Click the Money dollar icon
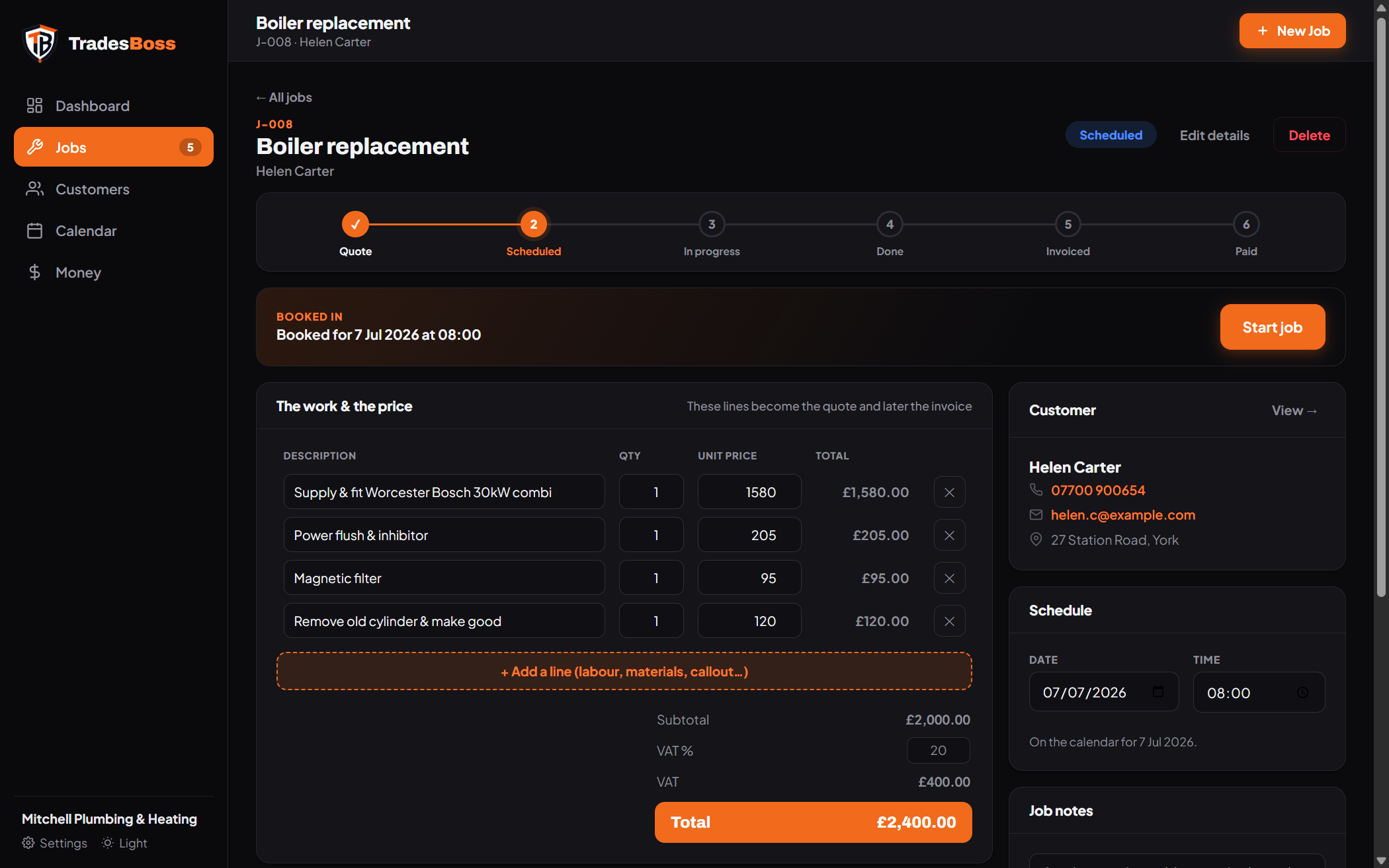This screenshot has height=868, width=1389. (x=34, y=272)
